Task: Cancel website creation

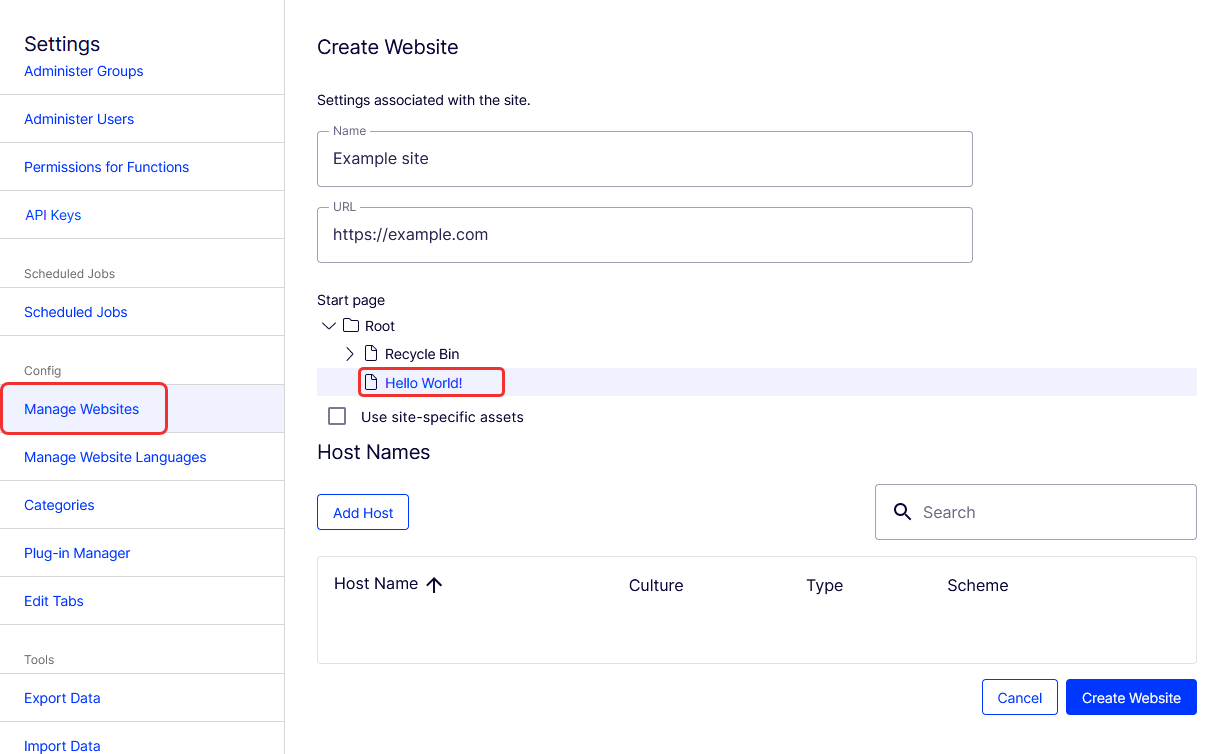Action: click(x=1020, y=698)
